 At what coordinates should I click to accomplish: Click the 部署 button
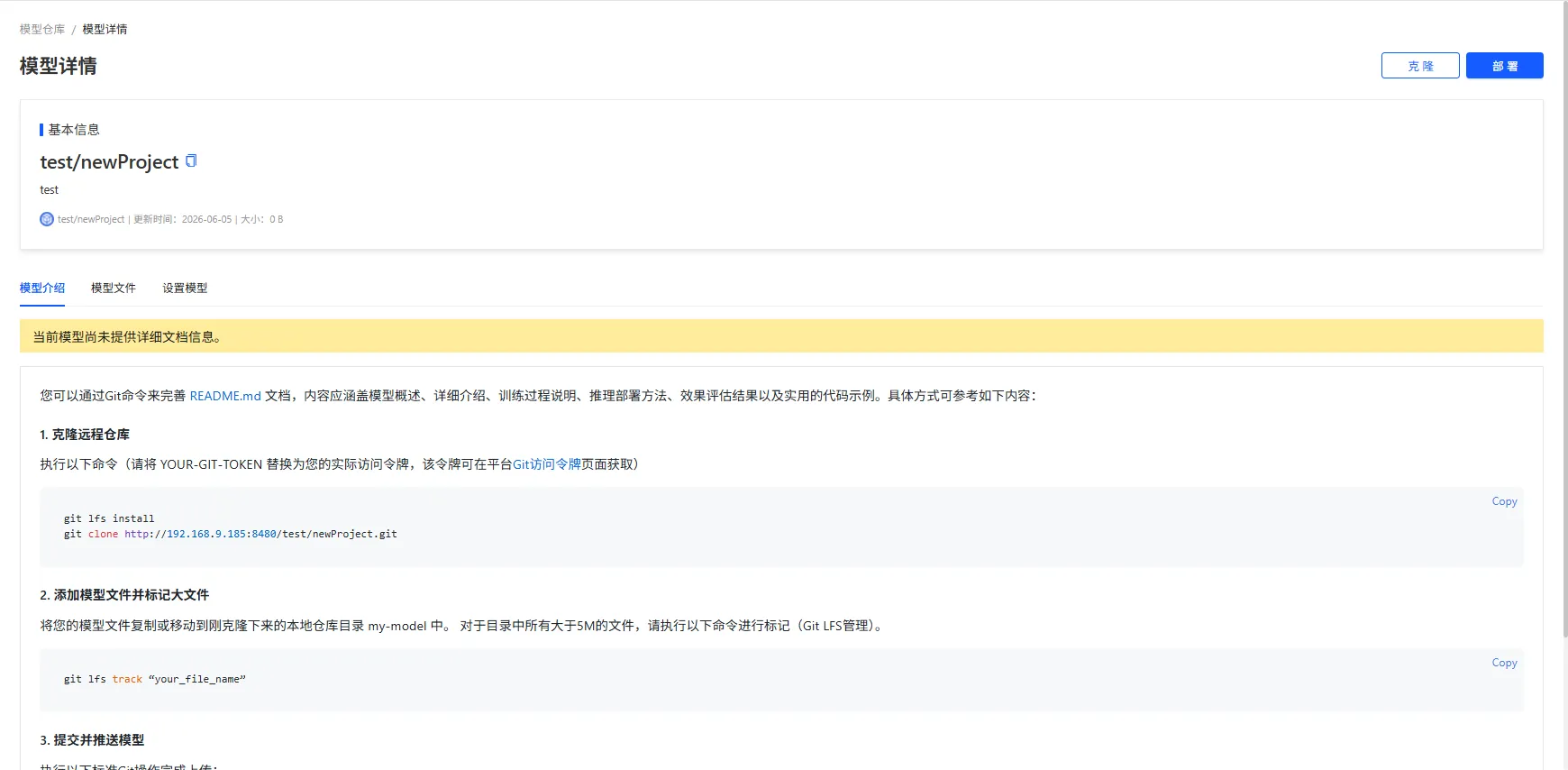[1505, 66]
